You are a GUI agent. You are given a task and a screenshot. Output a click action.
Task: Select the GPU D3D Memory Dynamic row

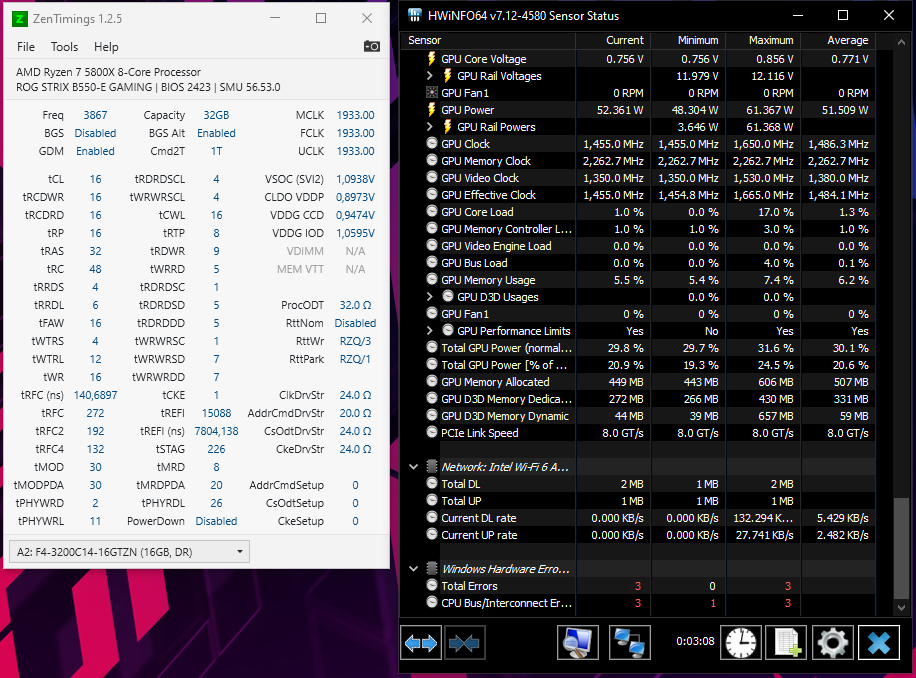click(638, 416)
